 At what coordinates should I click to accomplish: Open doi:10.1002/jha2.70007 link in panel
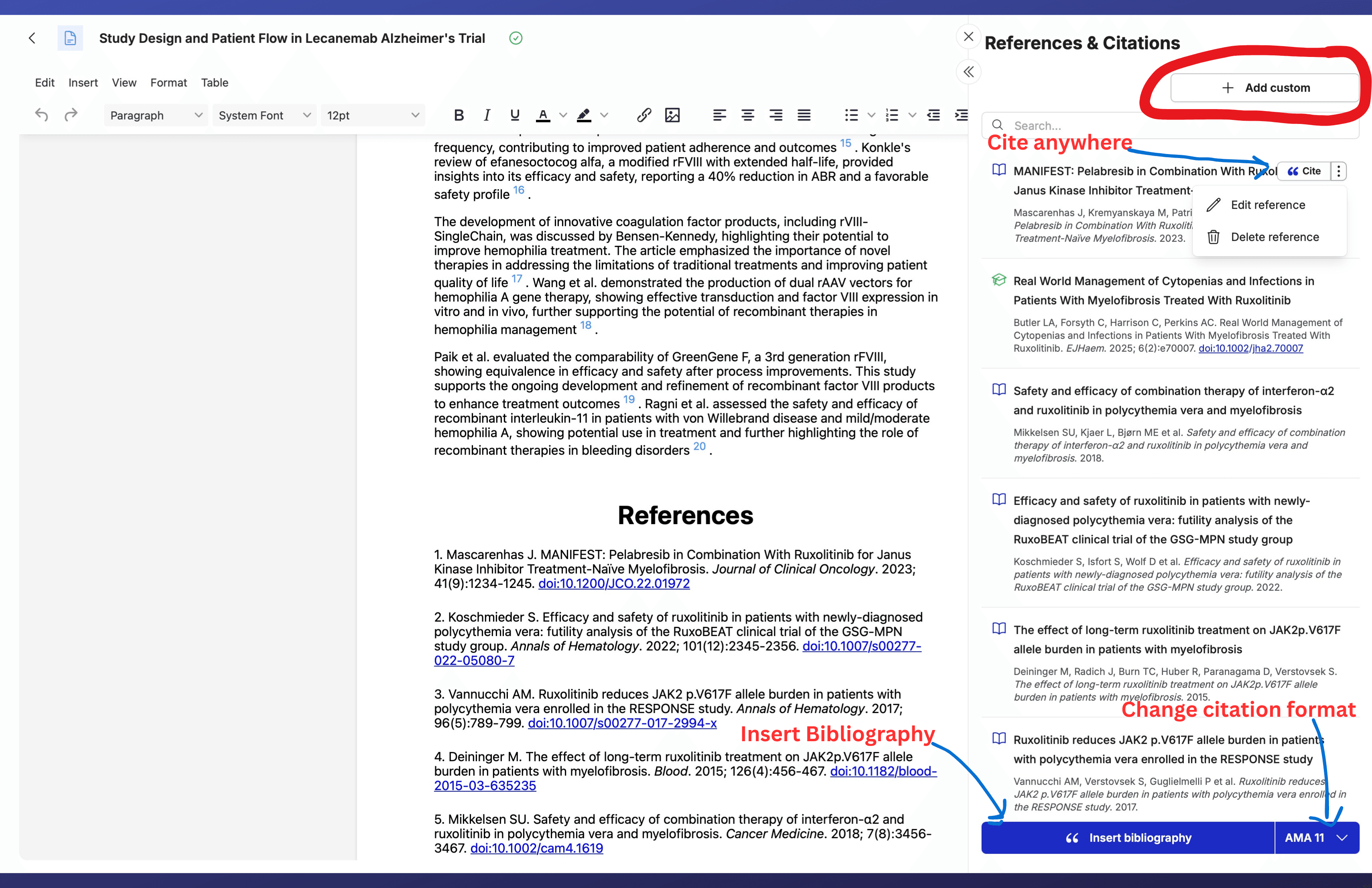(x=1250, y=349)
